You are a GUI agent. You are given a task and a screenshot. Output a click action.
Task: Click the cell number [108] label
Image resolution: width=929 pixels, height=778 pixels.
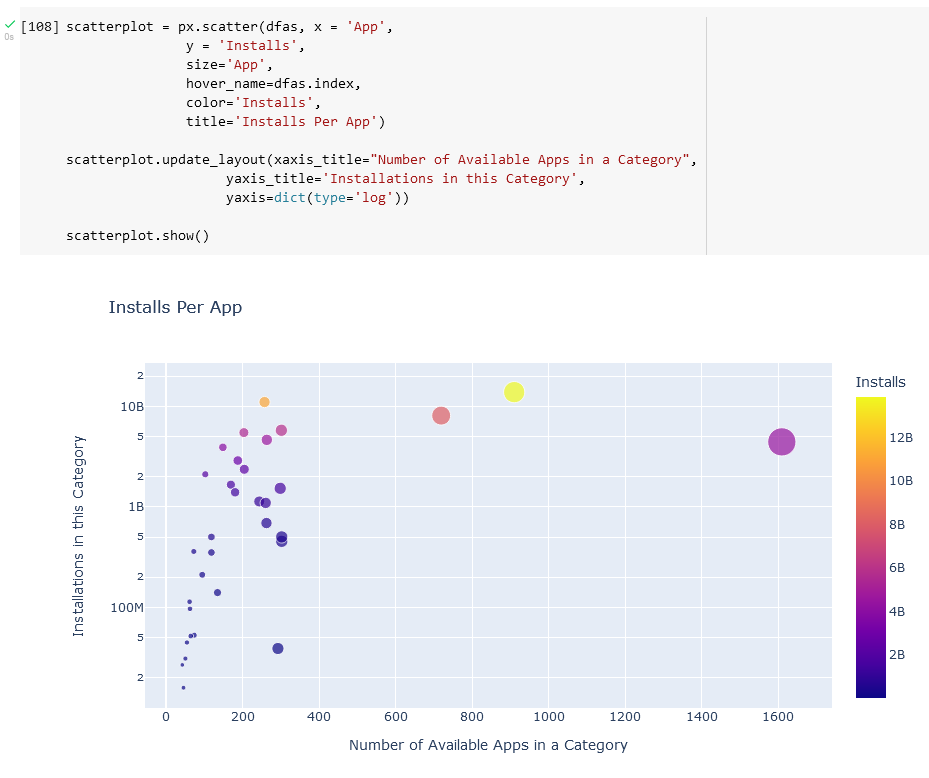pyautogui.click(x=39, y=26)
